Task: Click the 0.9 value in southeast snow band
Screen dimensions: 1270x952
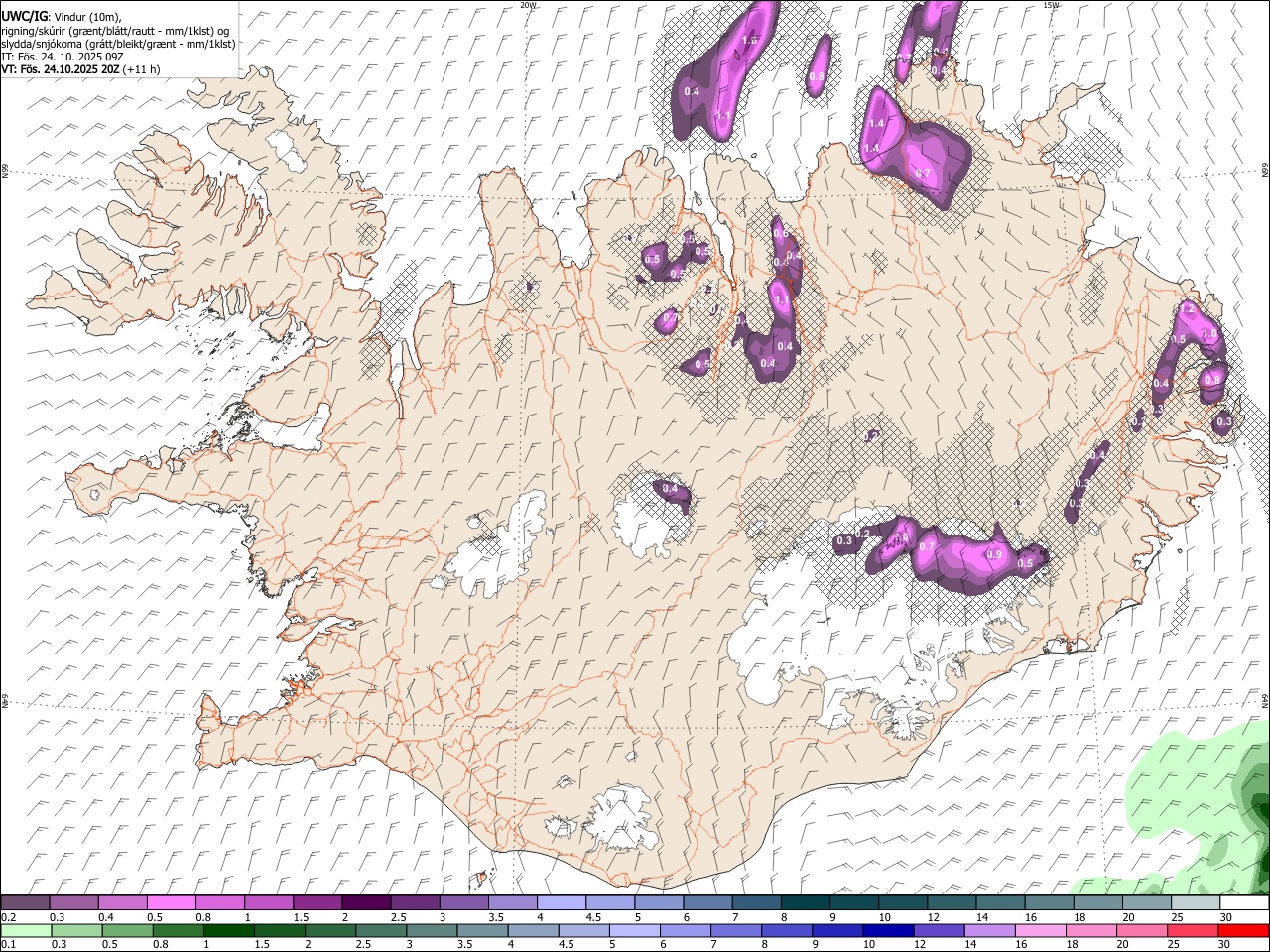Action: click(994, 555)
